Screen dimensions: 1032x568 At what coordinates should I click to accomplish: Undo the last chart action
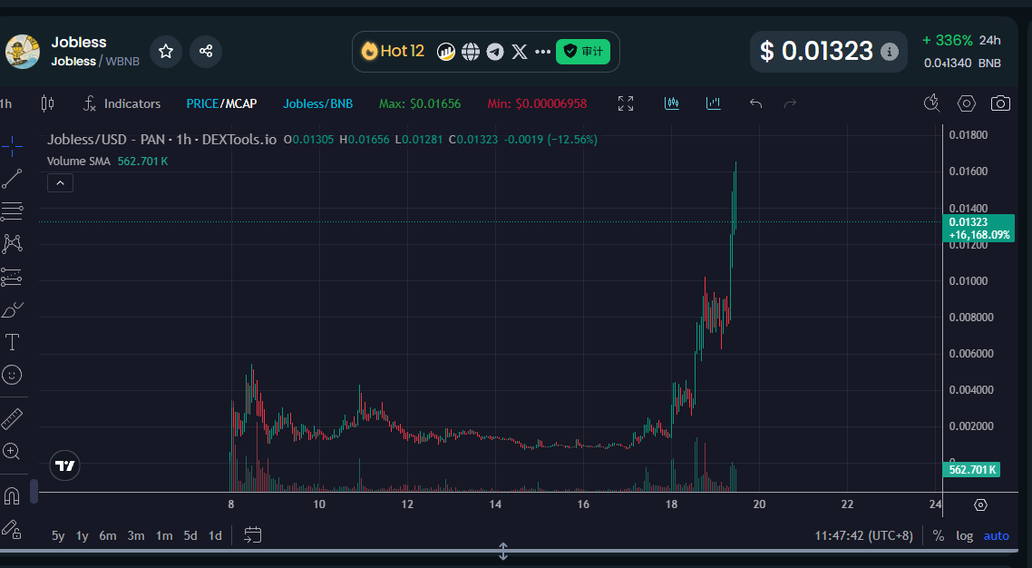pyautogui.click(x=756, y=103)
